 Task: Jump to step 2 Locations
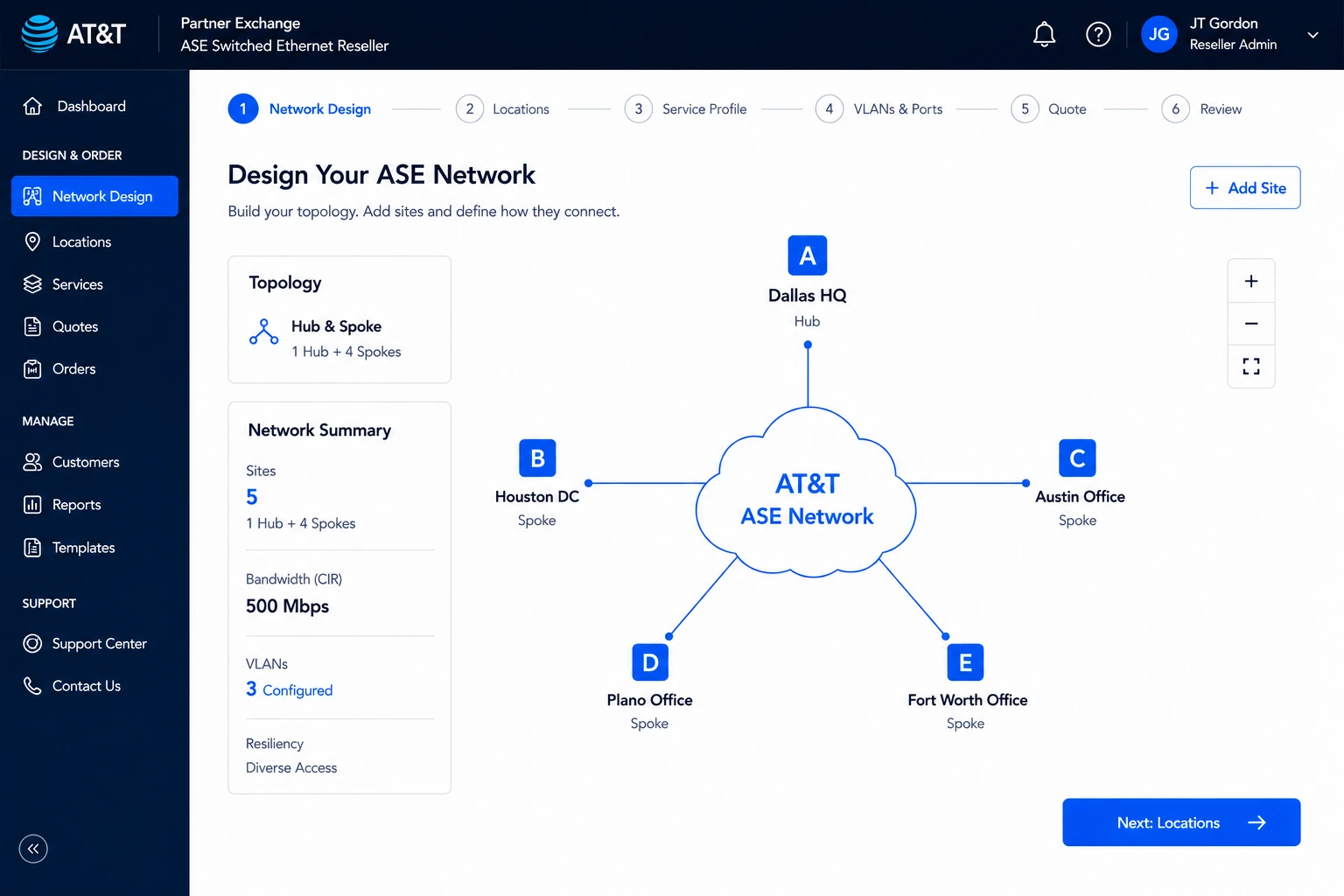(x=502, y=108)
